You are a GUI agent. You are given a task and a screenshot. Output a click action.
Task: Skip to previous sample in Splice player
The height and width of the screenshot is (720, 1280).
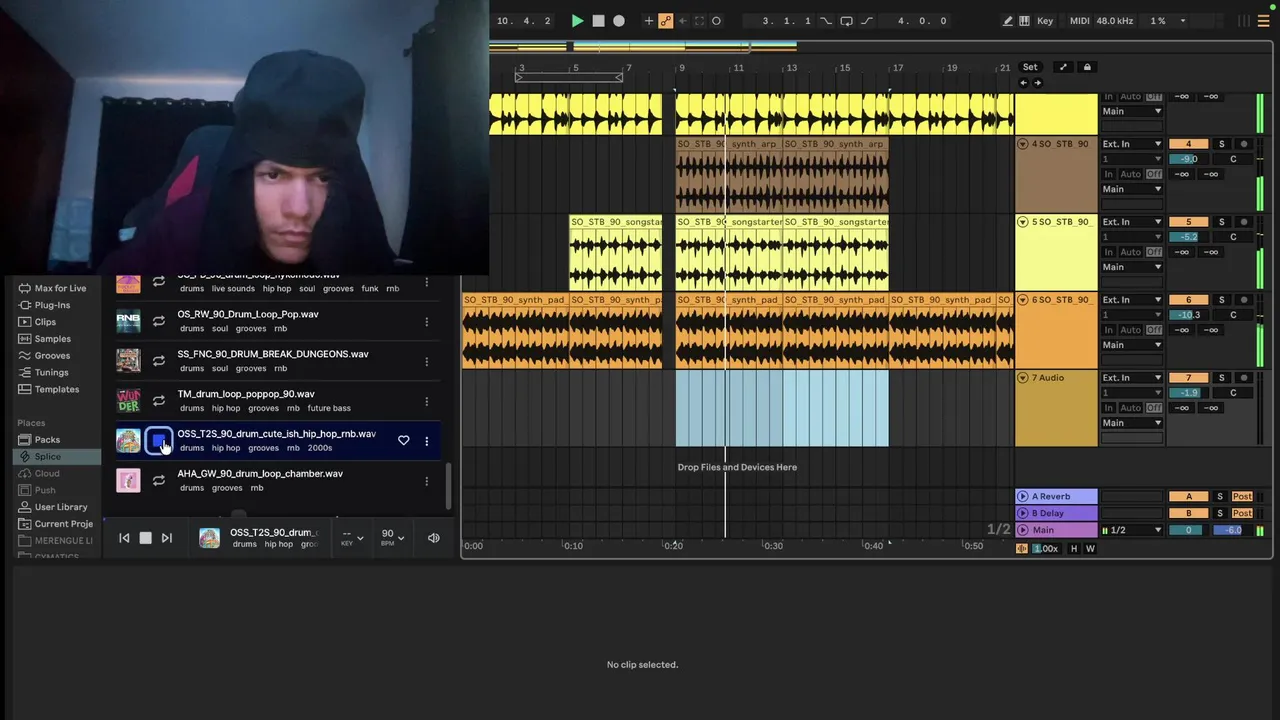point(124,538)
